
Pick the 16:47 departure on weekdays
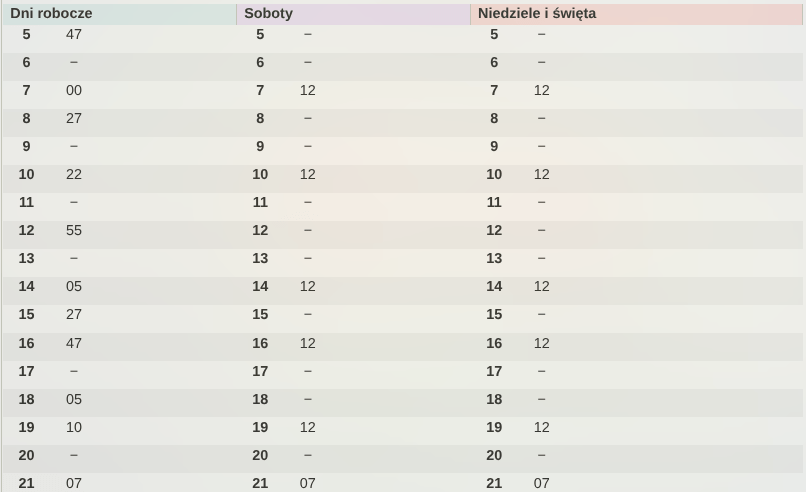(x=74, y=343)
